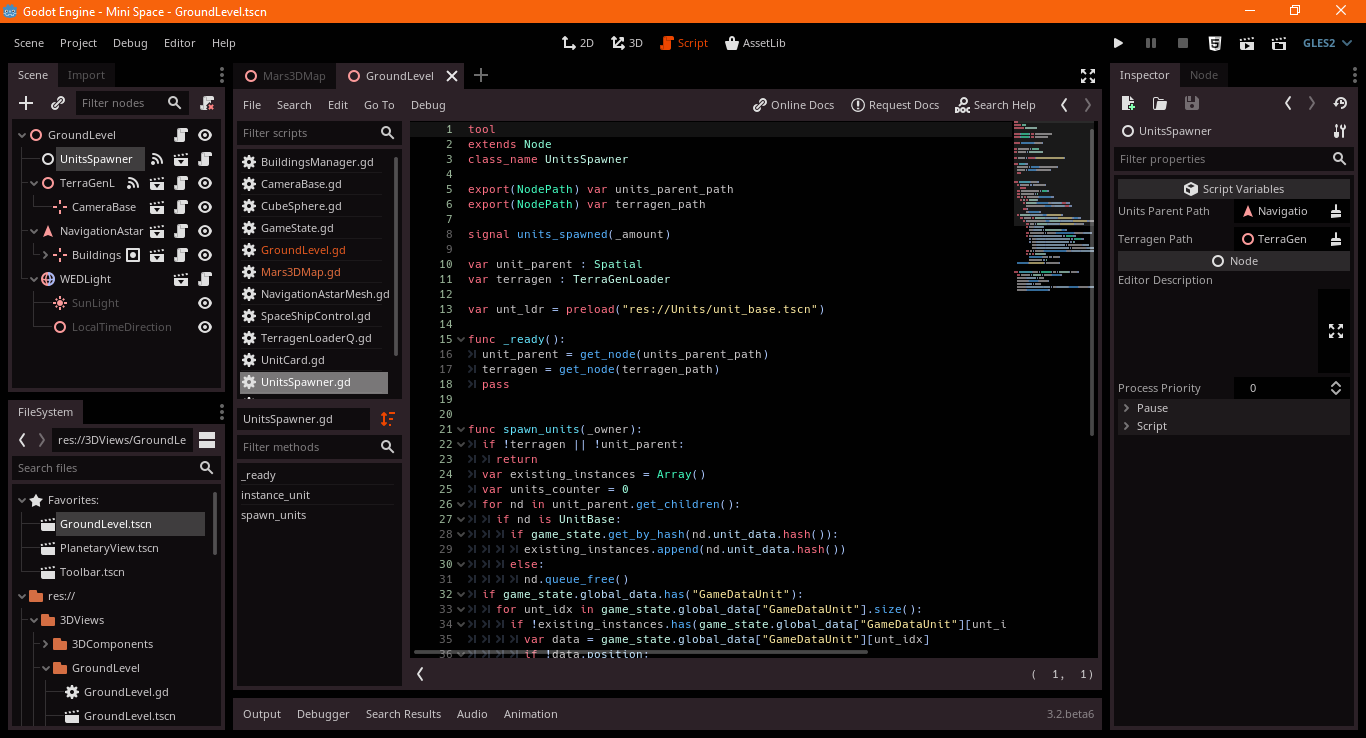This screenshot has width=1366, height=738.
Task: Toggle distraction free mode icon
Action: [x=1088, y=76]
